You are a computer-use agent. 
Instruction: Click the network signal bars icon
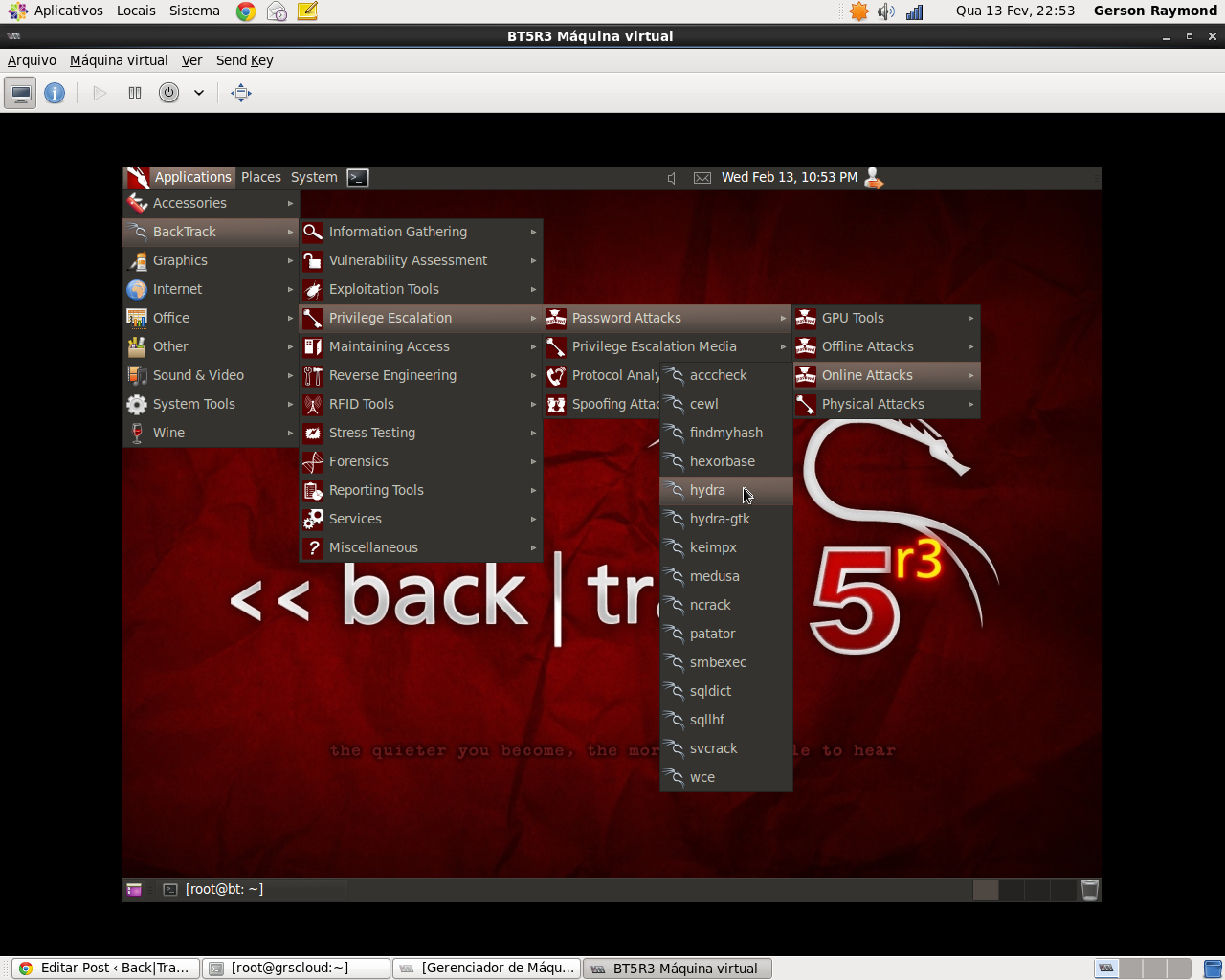pos(915,11)
